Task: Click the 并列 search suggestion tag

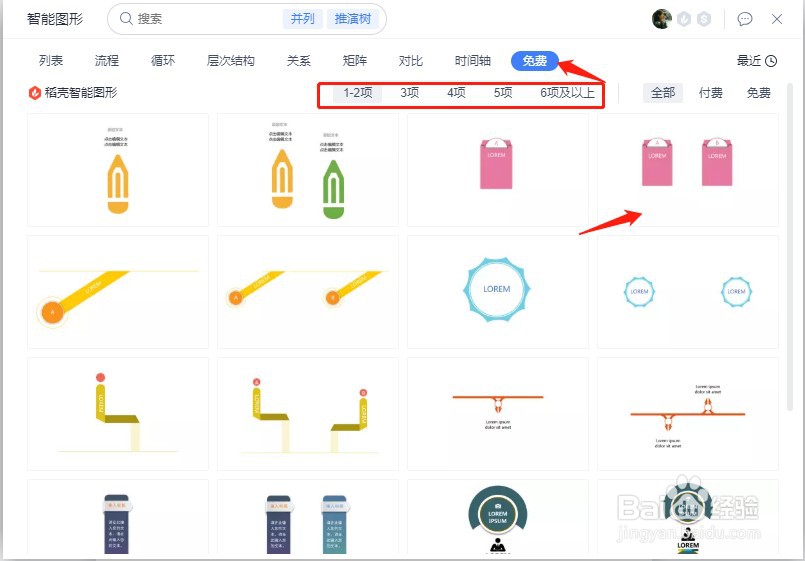Action: pos(302,19)
